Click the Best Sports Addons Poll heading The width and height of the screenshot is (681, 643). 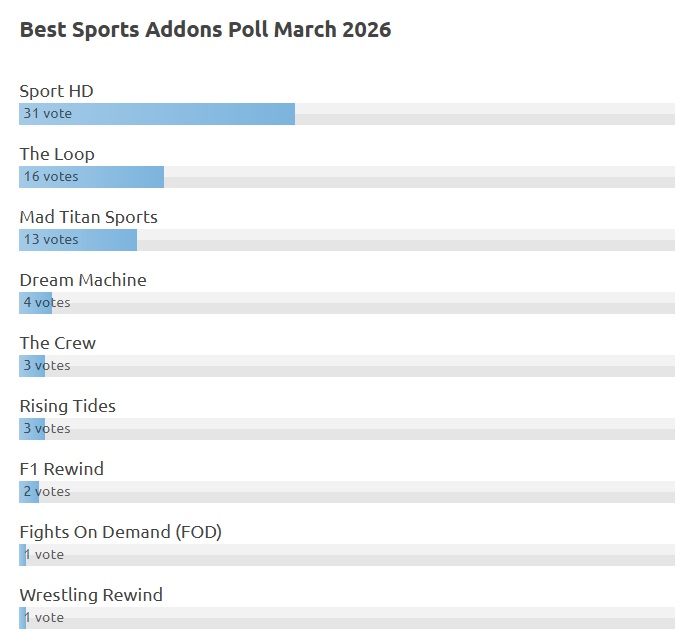(205, 30)
